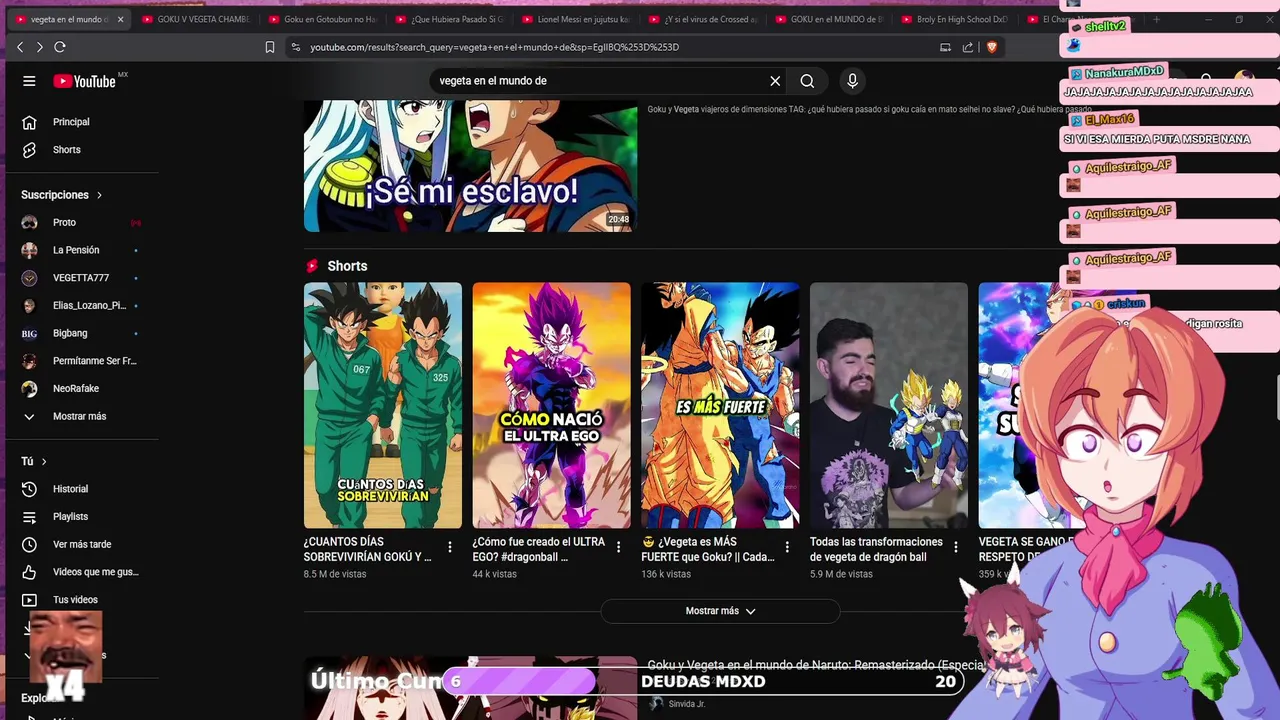This screenshot has width=1280, height=720.
Task: Open VEGETTA777 channel subscription
Action: 81,278
